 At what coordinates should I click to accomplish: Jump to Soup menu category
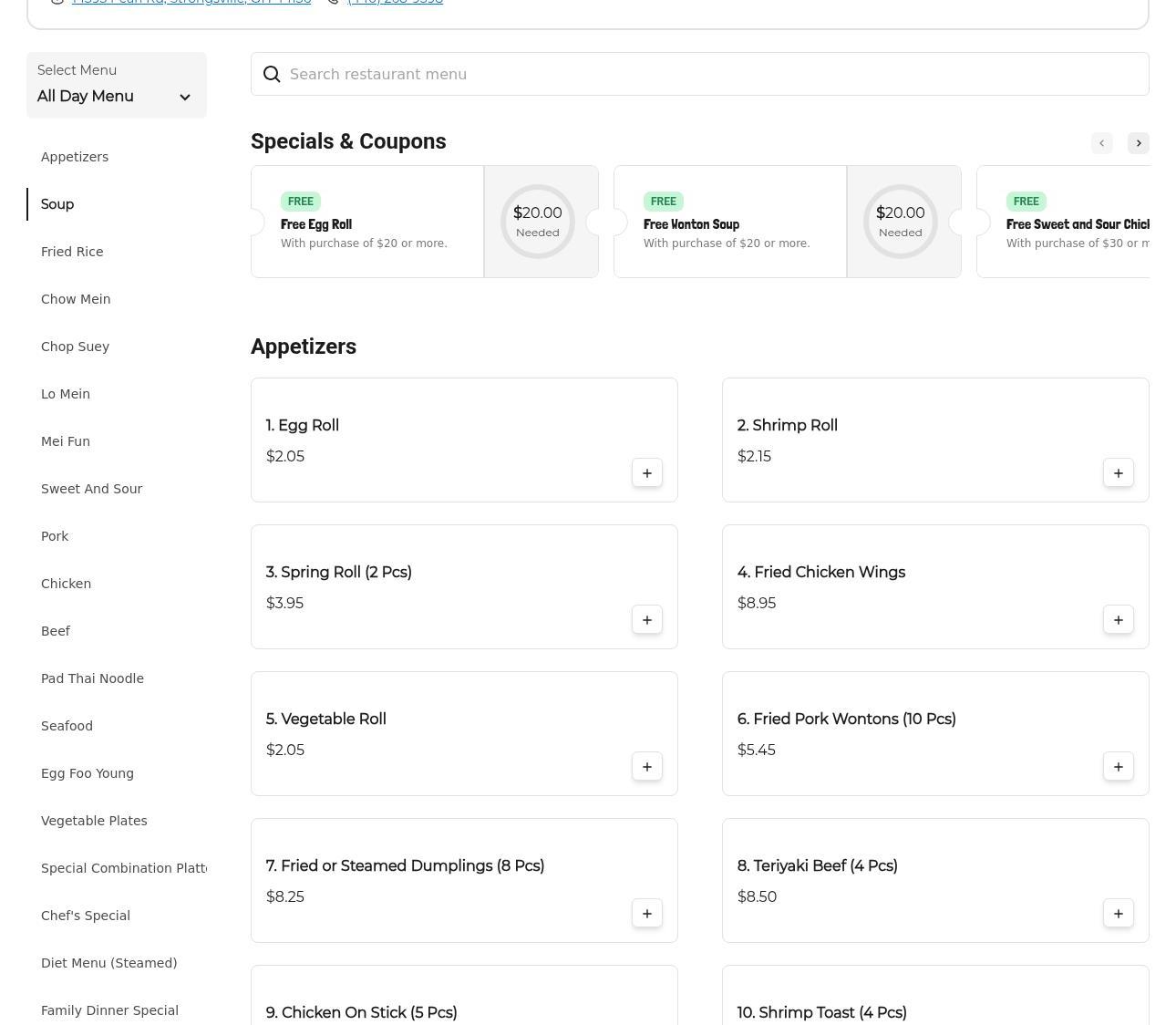click(x=57, y=204)
